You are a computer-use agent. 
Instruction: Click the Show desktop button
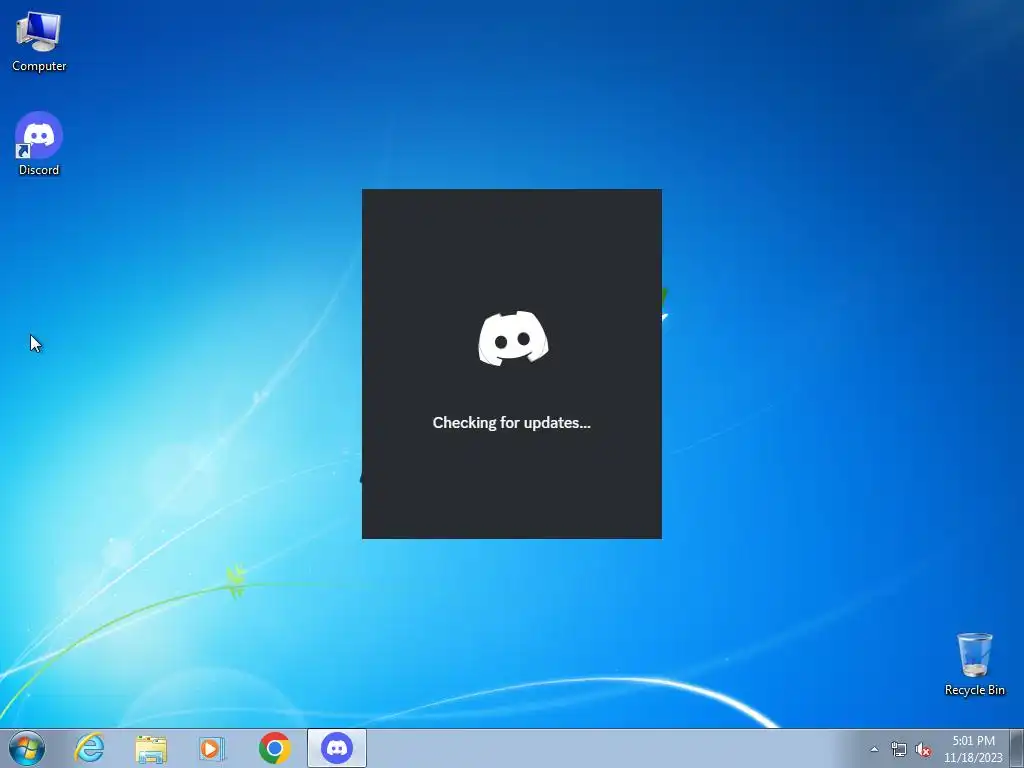(1017, 748)
